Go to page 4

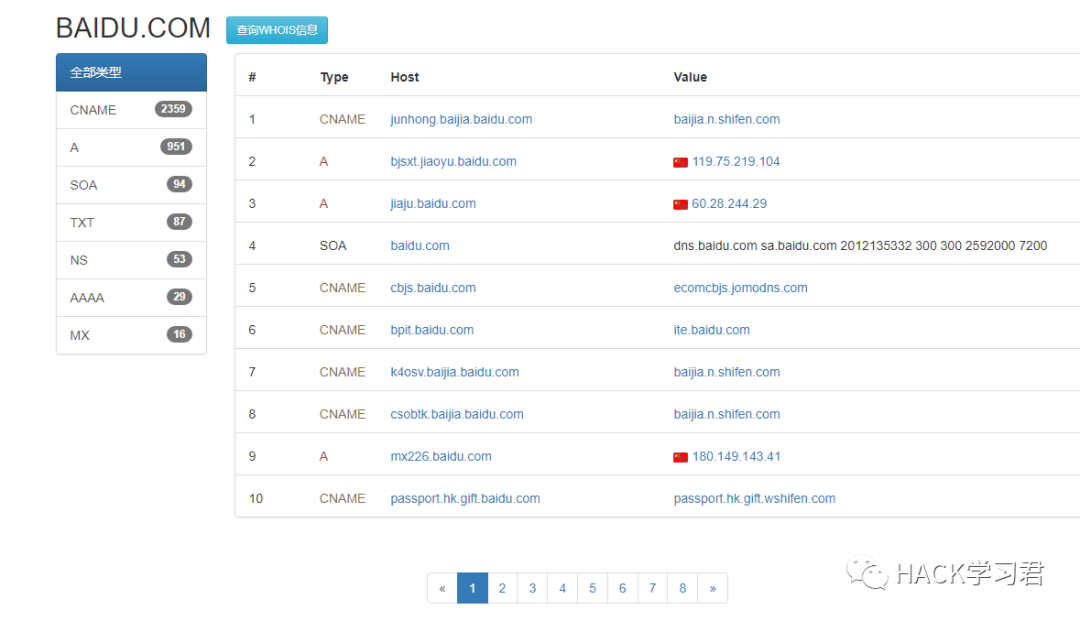pos(563,588)
